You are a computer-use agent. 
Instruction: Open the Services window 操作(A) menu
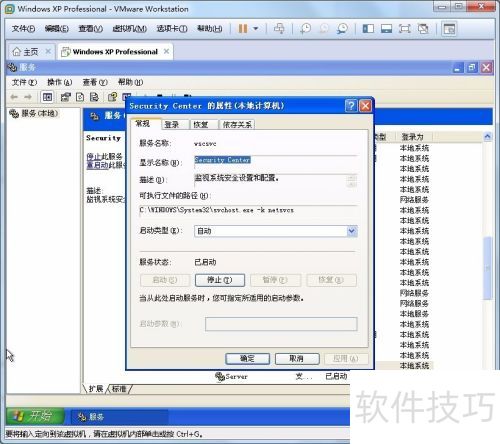(59, 82)
